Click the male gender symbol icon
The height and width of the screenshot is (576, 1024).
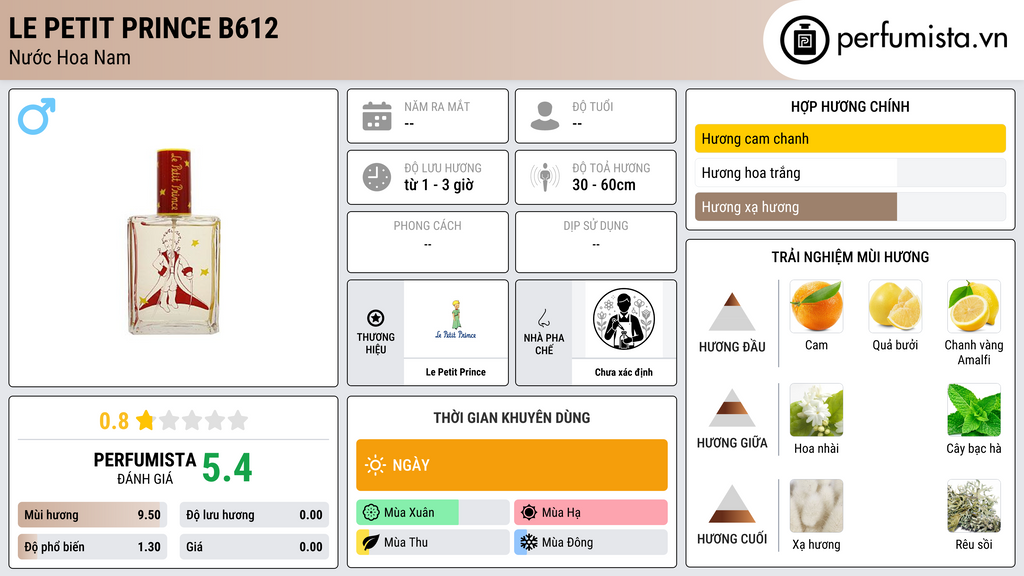click(x=37, y=116)
